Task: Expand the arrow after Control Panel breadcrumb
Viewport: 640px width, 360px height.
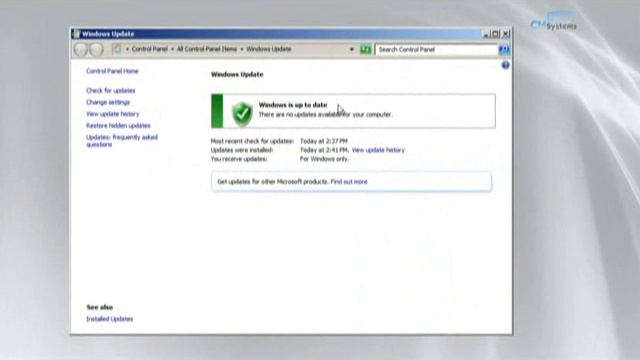Action: tap(172, 49)
